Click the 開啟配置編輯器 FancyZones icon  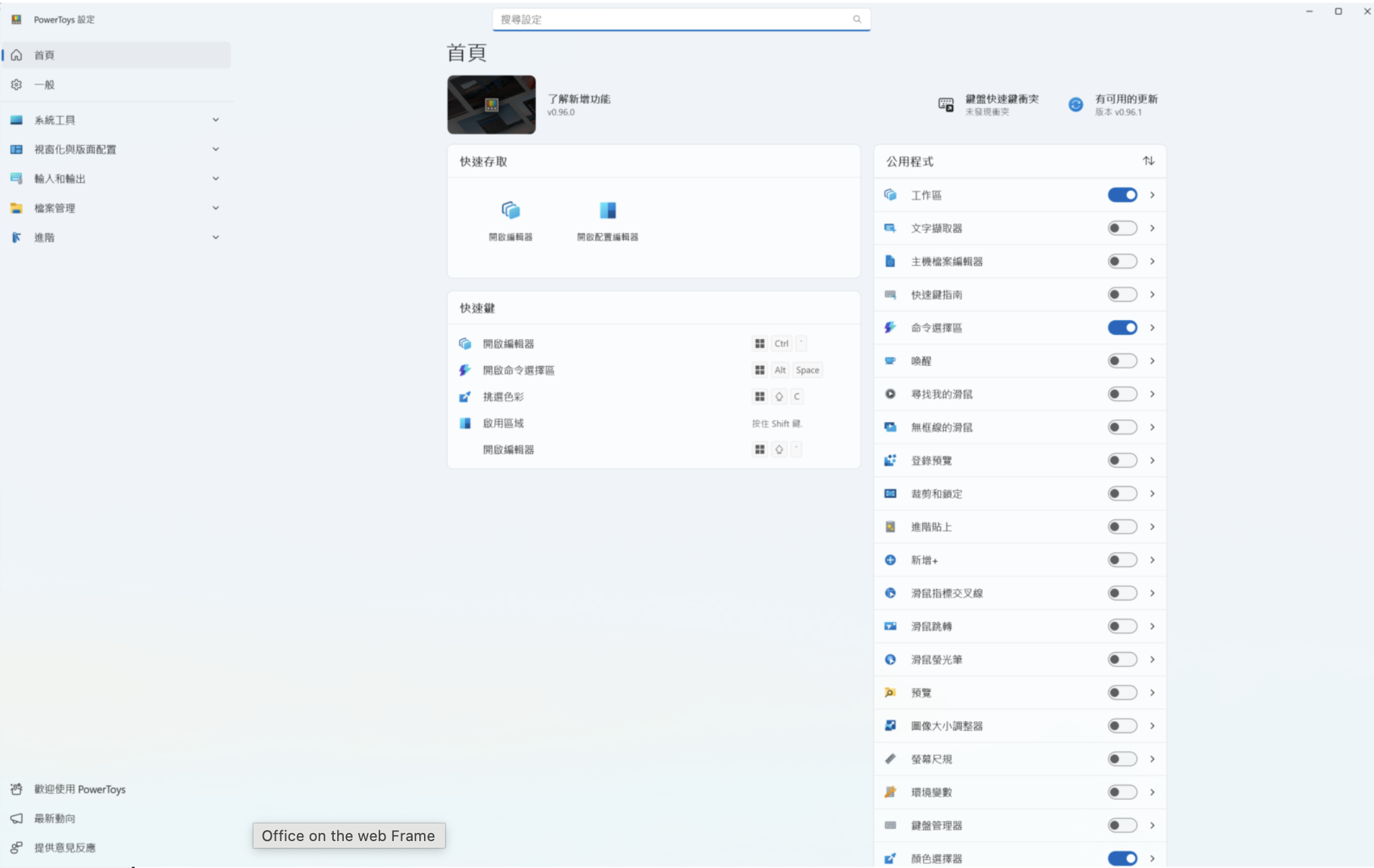[607, 210]
